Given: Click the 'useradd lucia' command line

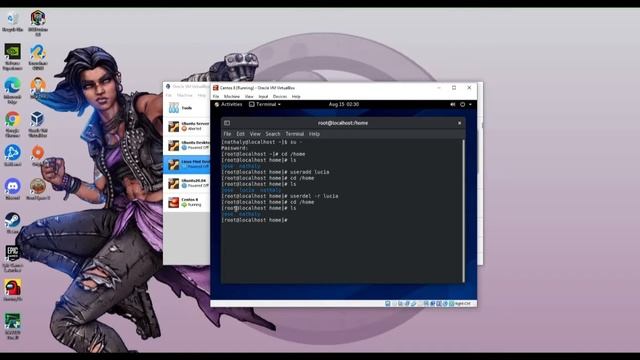Looking at the screenshot, I should coord(276,172).
